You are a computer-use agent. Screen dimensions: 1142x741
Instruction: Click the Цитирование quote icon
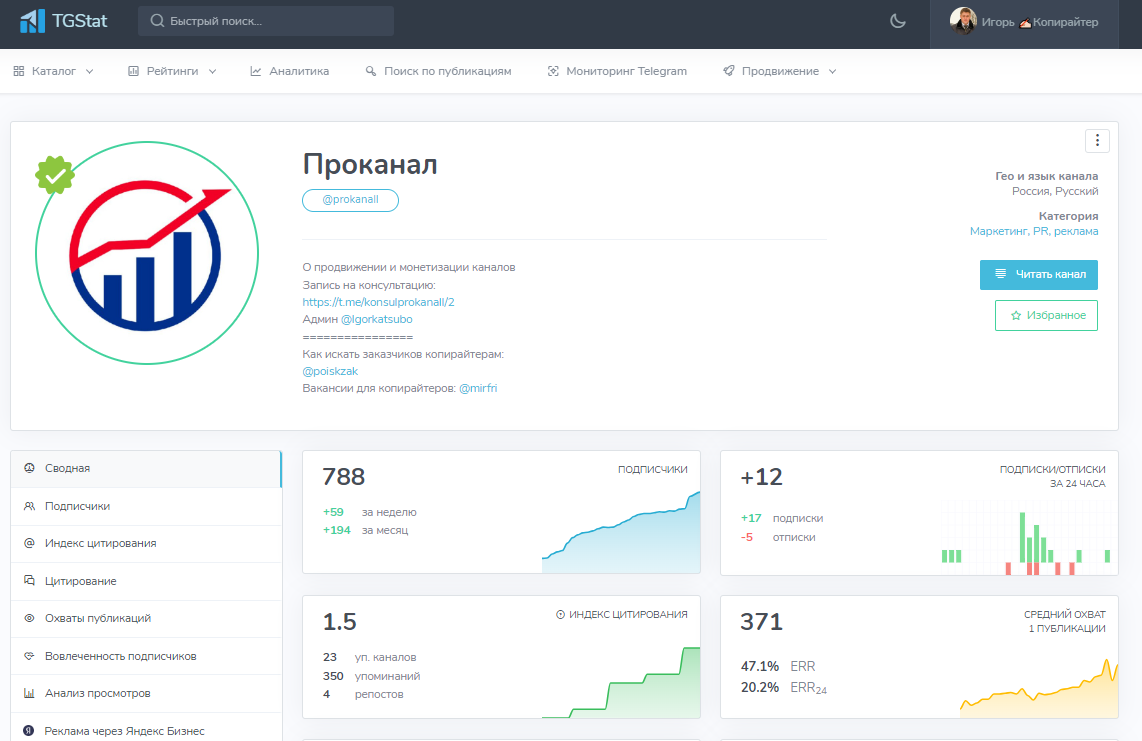29,581
